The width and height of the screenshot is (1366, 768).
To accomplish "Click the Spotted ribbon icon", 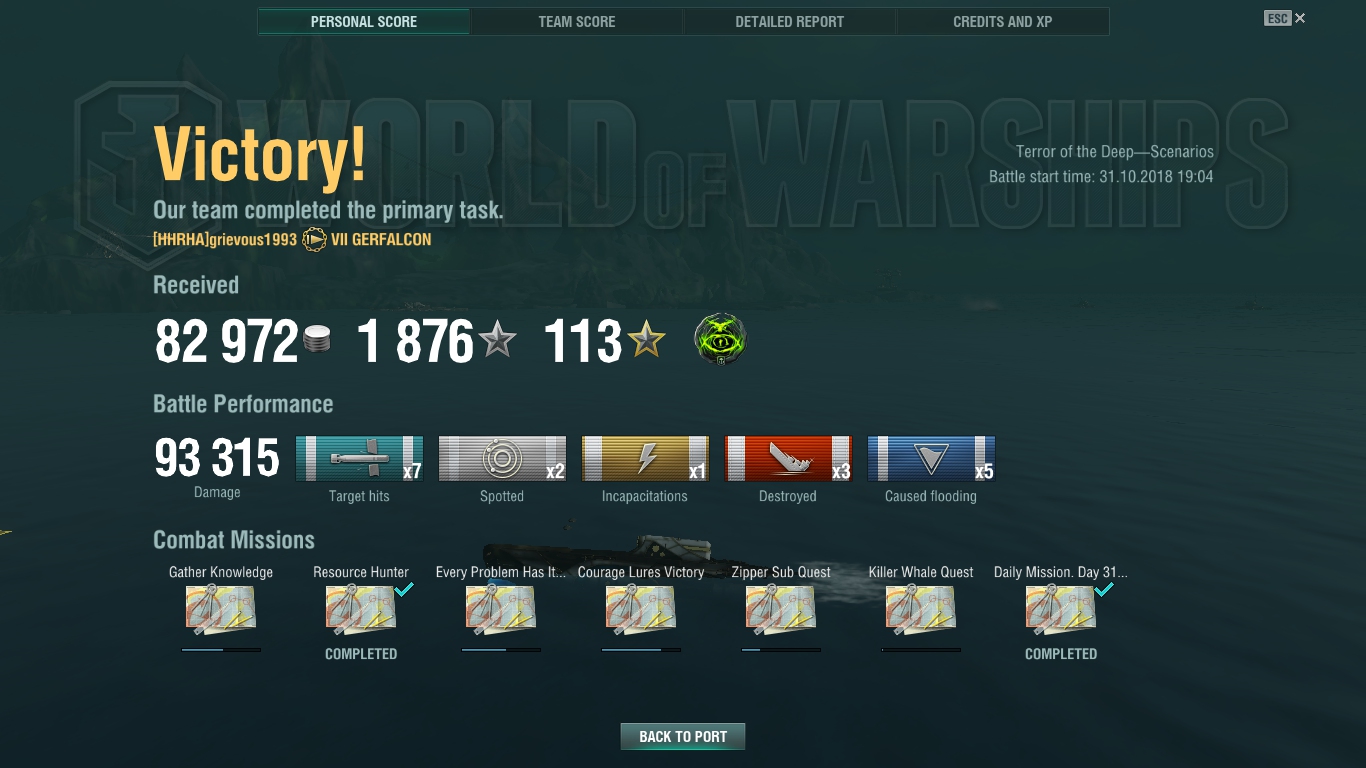I will click(502, 459).
